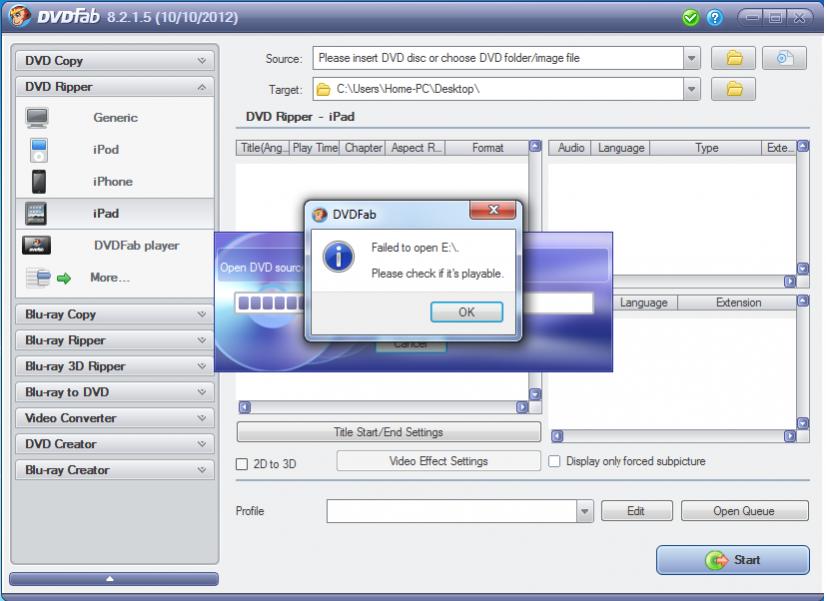Click the scroll-down arrow of the audio list
Image resolution: width=826 pixels, height=601 pixels.
[x=803, y=269]
